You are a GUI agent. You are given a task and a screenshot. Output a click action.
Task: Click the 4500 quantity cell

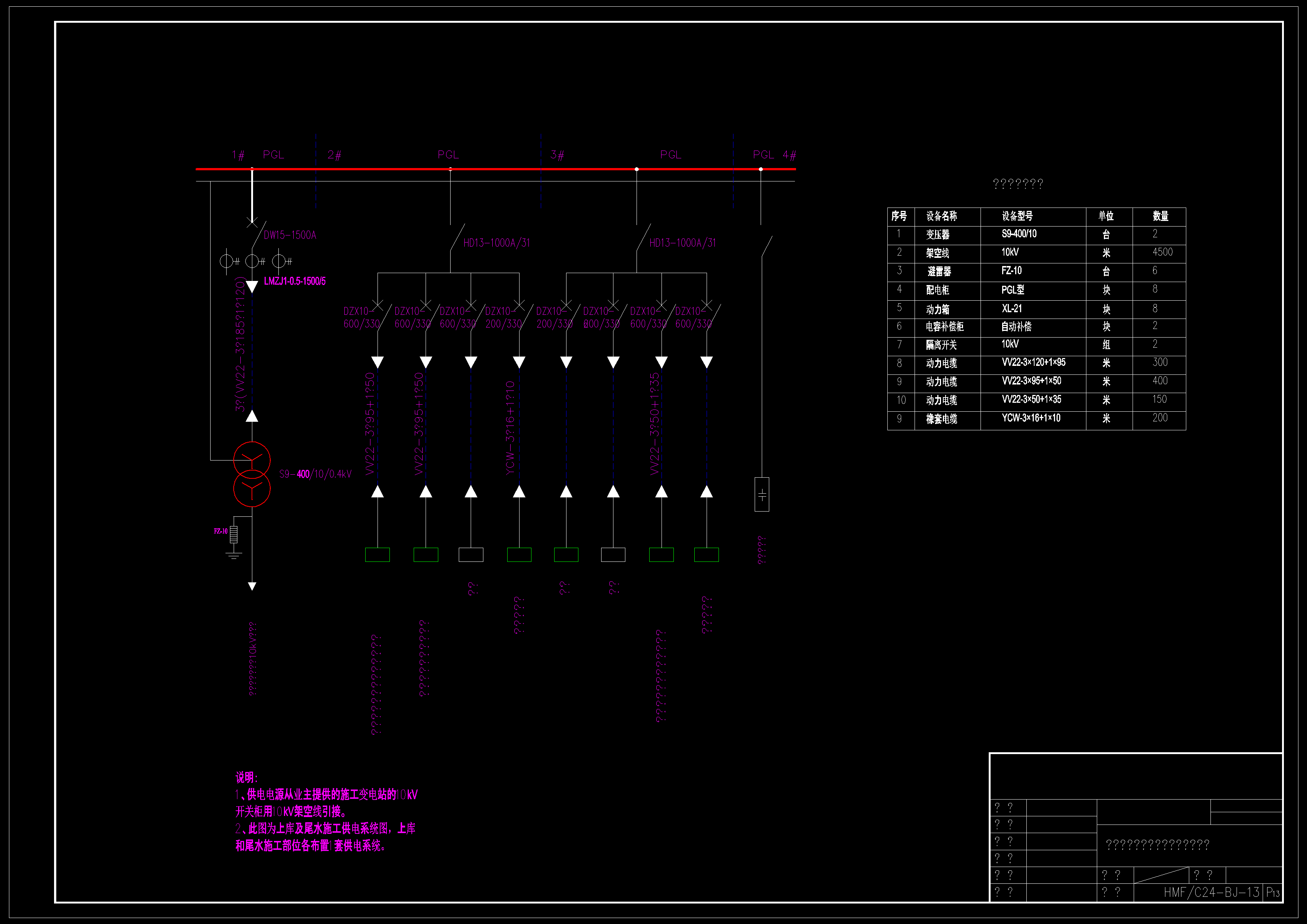click(x=1162, y=252)
